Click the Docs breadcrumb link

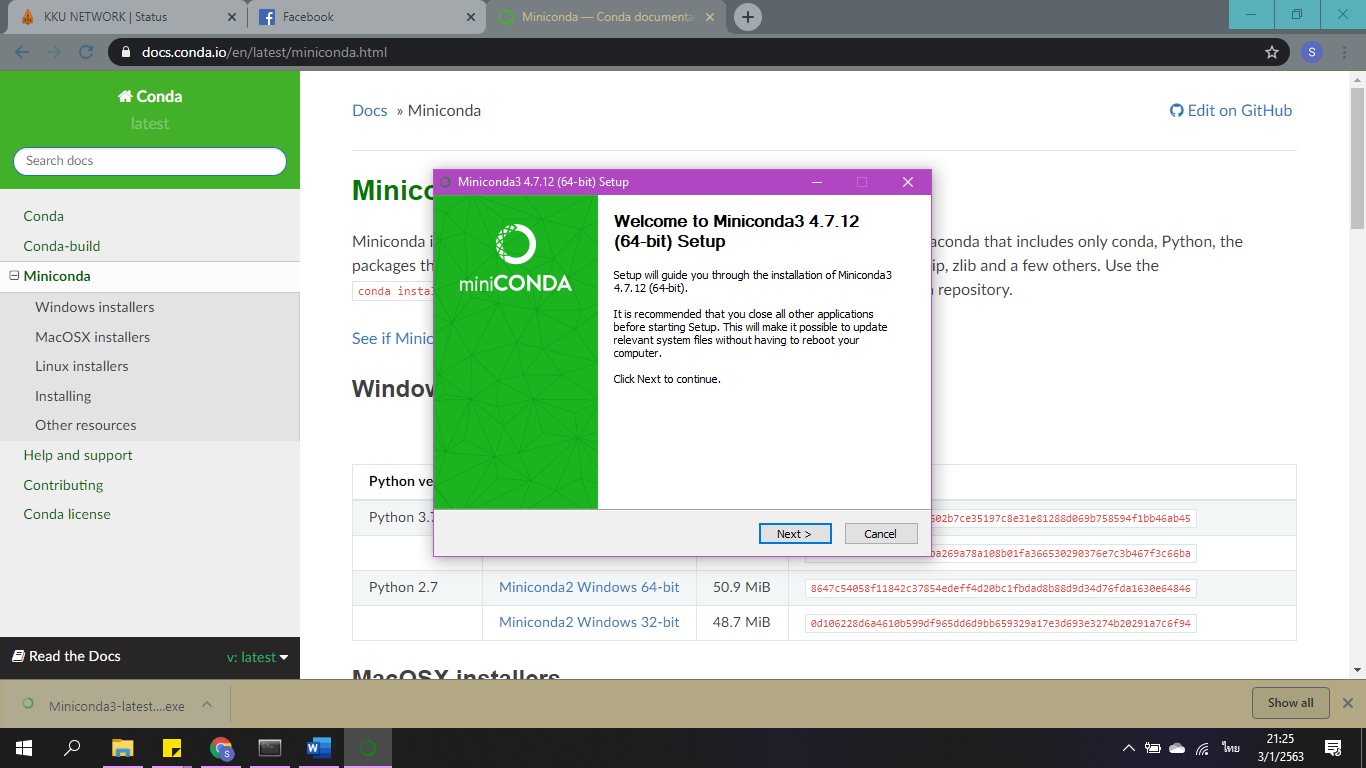[370, 110]
